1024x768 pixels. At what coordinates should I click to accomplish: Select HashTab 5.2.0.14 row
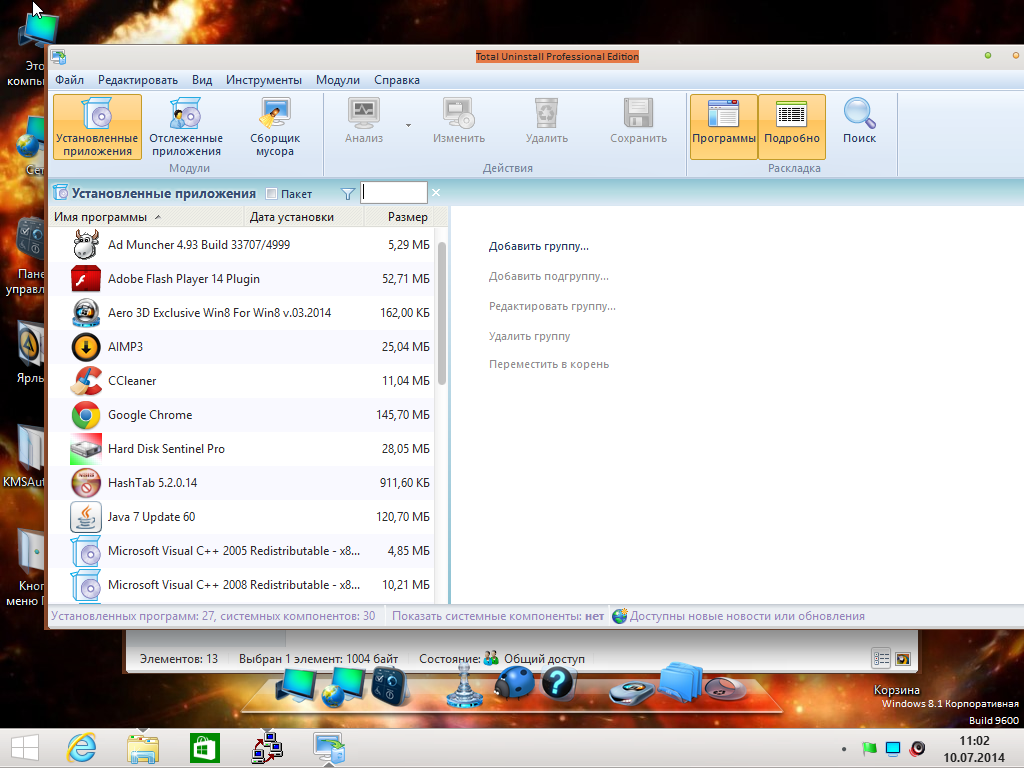[x=241, y=483]
